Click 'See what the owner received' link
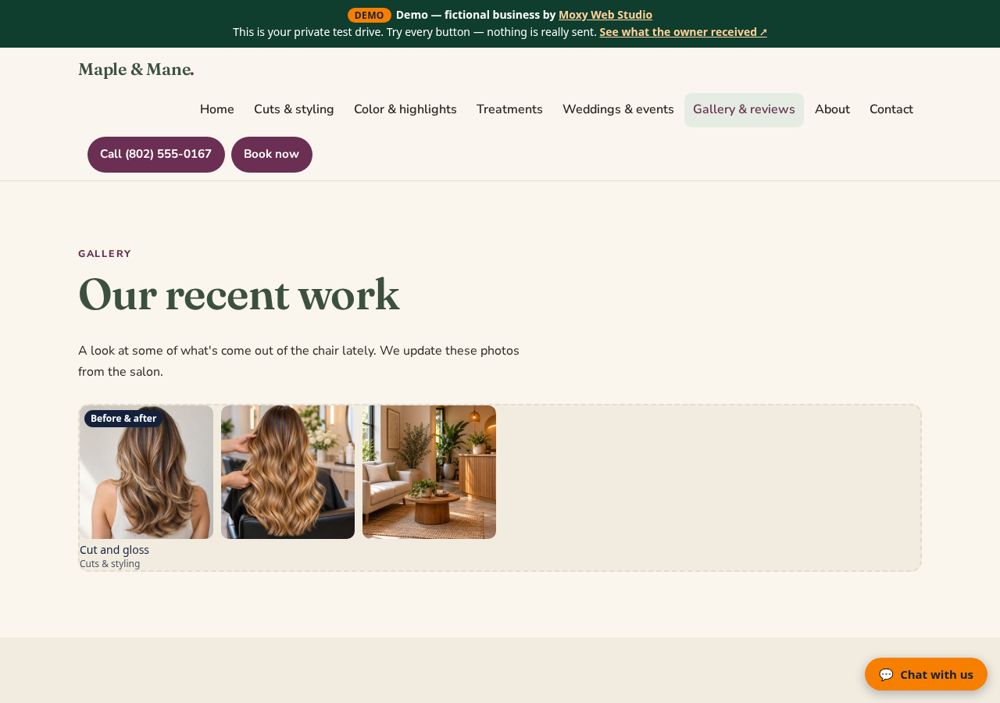This screenshot has height=703, width=1000. [x=683, y=32]
